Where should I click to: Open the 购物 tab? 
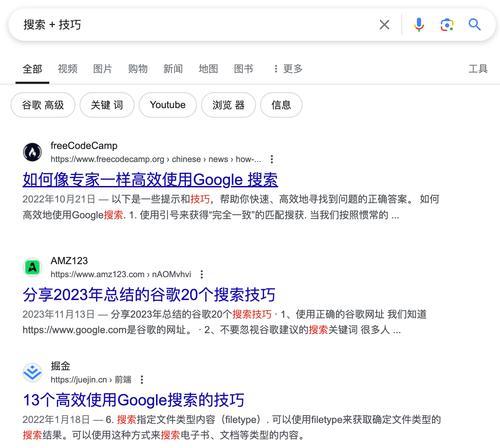point(138,69)
